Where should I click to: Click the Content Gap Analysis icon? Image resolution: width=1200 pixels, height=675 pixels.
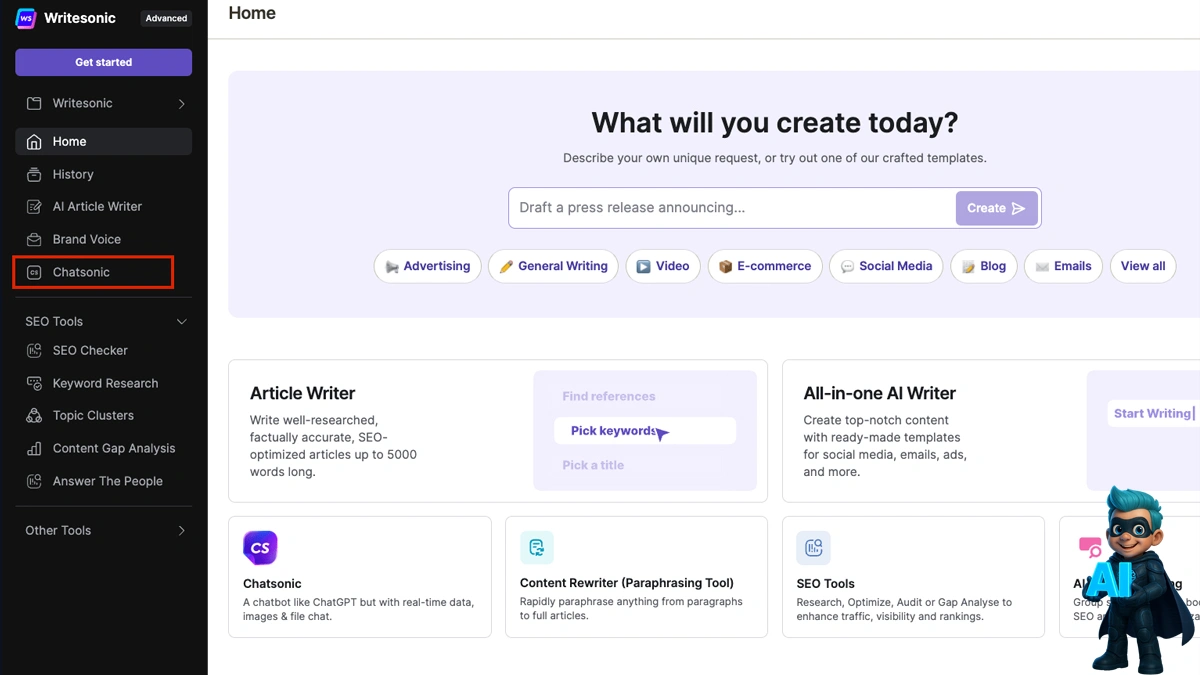point(34,449)
